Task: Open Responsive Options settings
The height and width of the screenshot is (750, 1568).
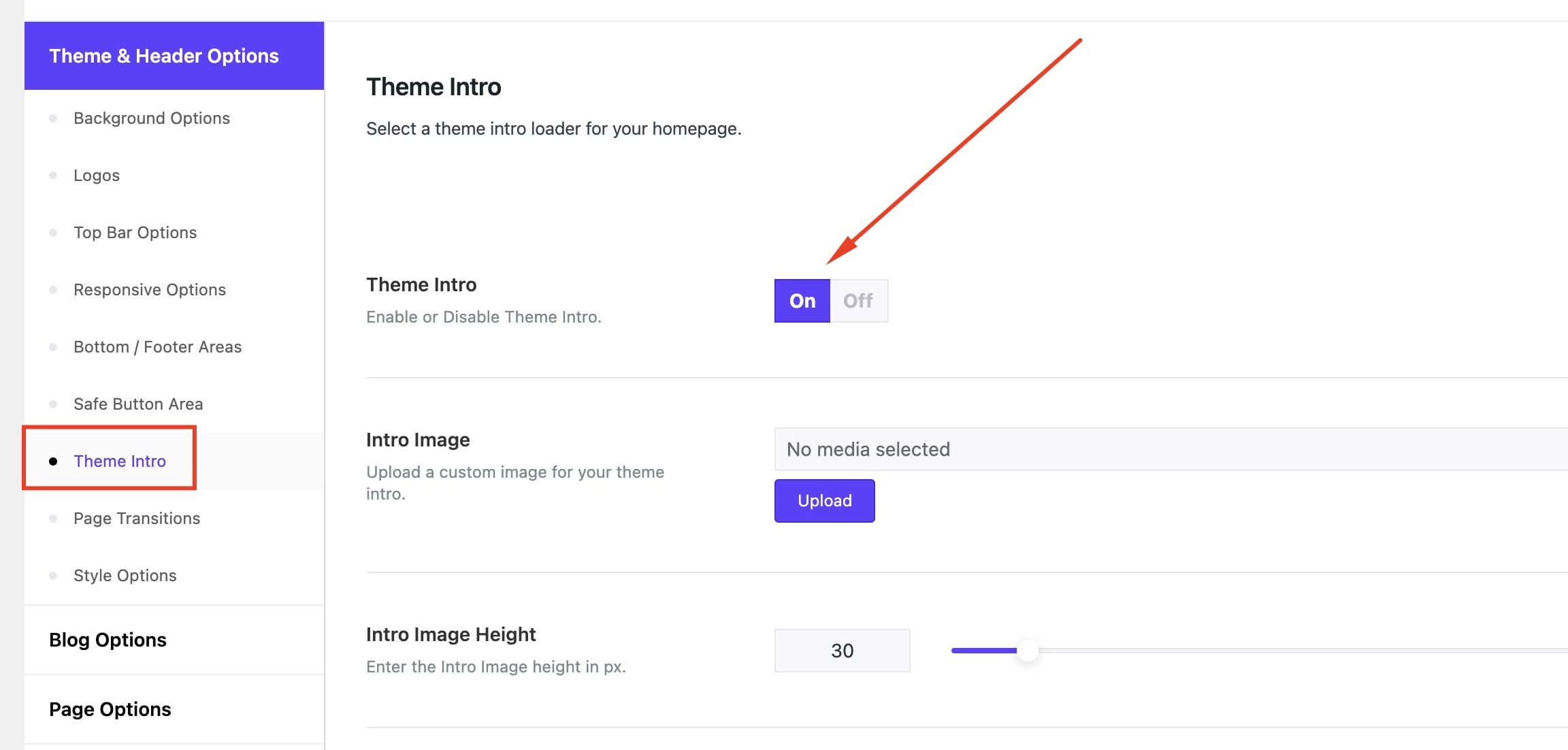Action: [150, 290]
